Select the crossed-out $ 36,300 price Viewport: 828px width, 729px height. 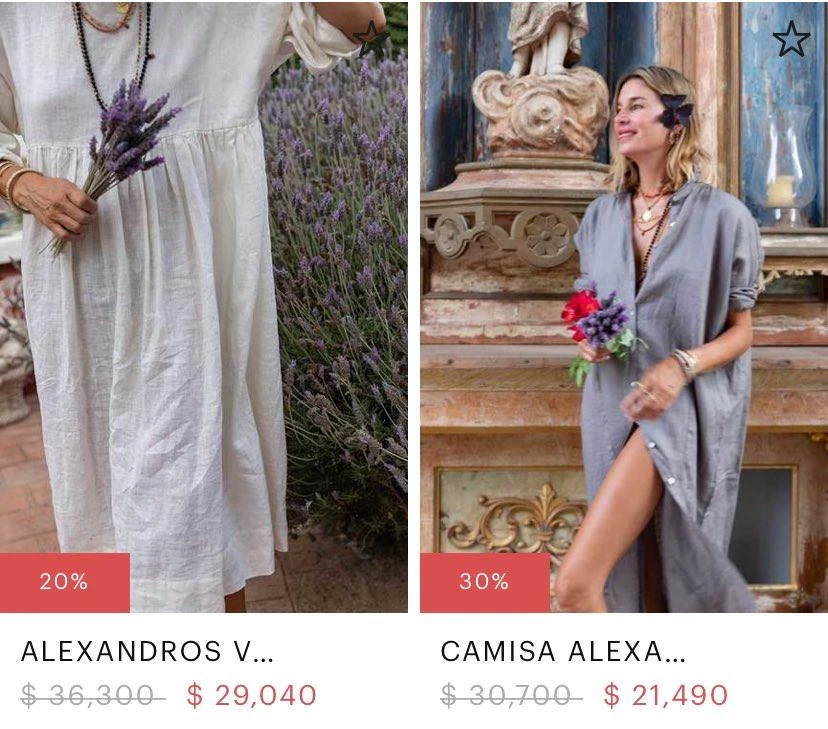click(93, 695)
